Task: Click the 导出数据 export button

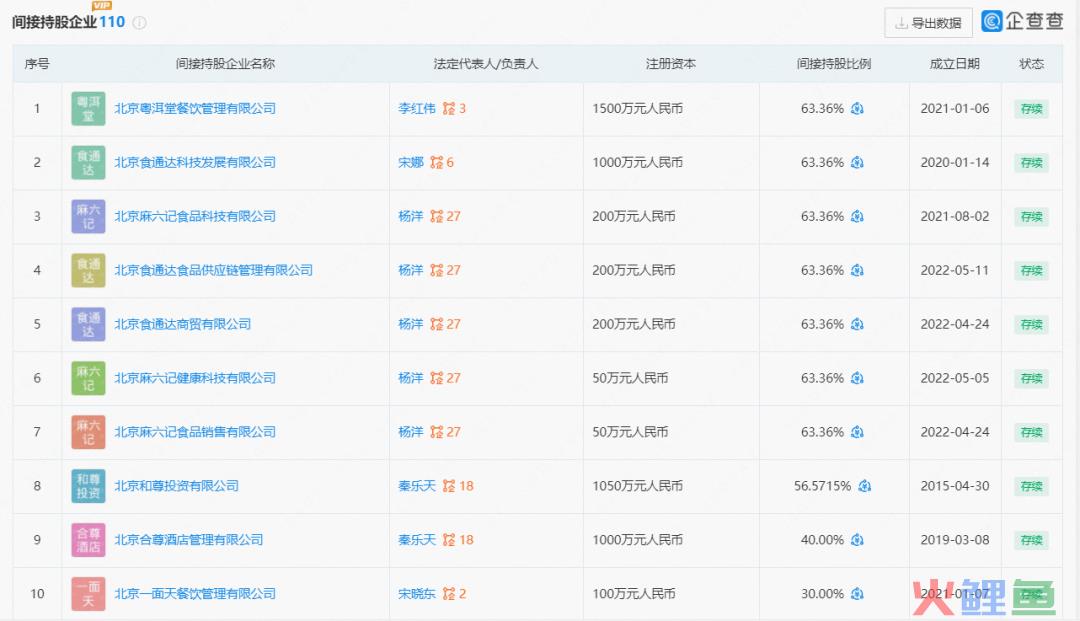Action: [x=928, y=23]
